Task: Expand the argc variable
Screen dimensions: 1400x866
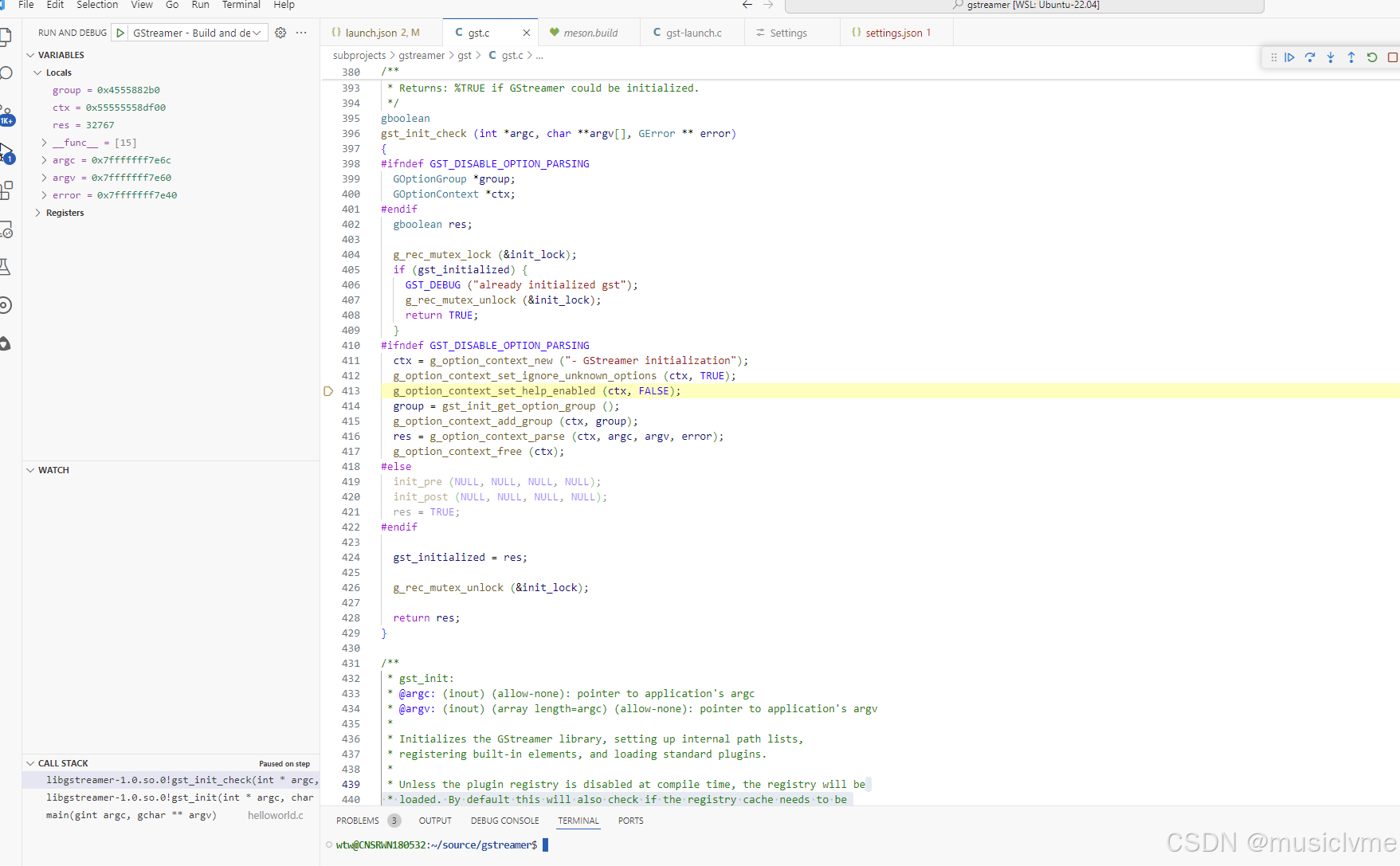Action: point(44,160)
